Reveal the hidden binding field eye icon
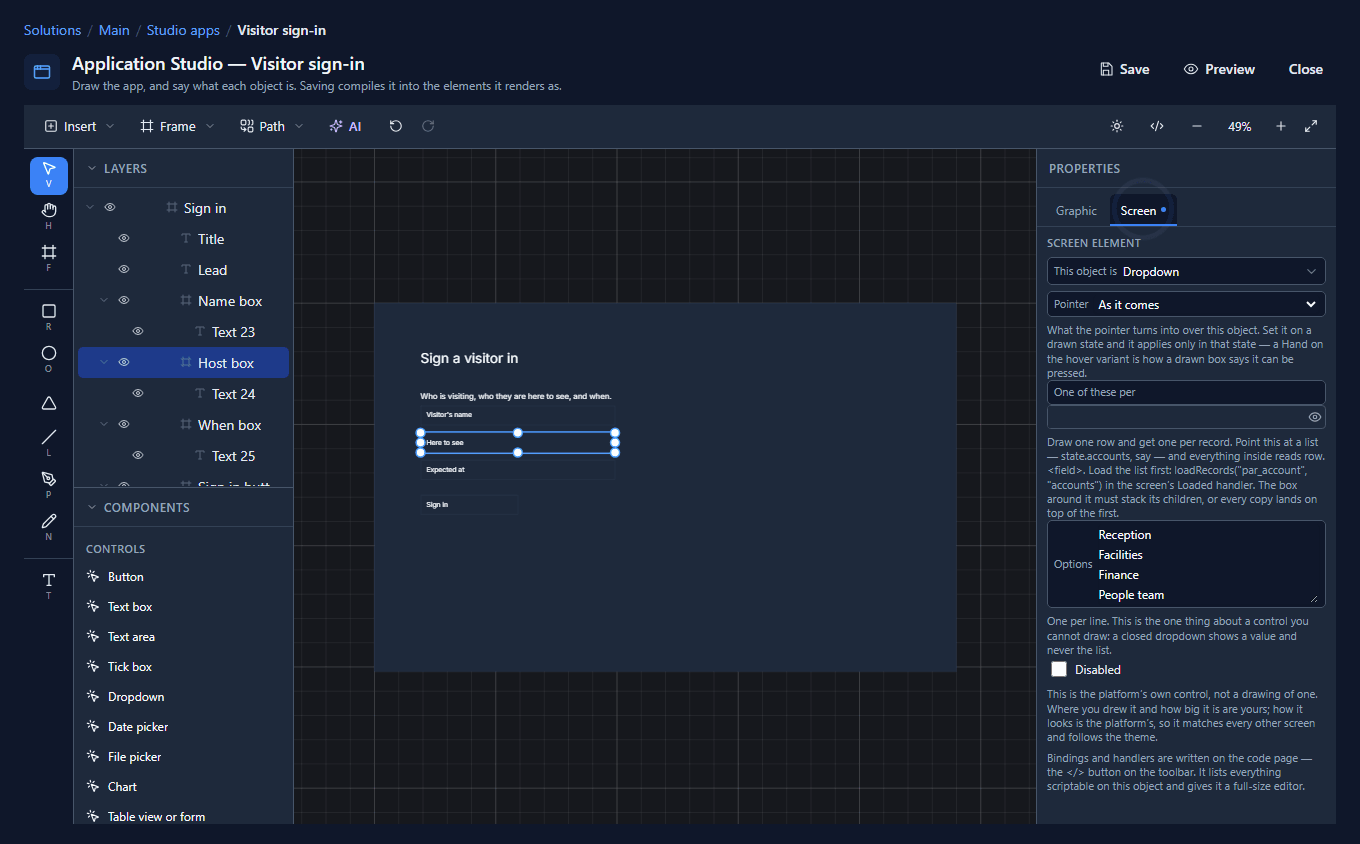 pos(1315,417)
